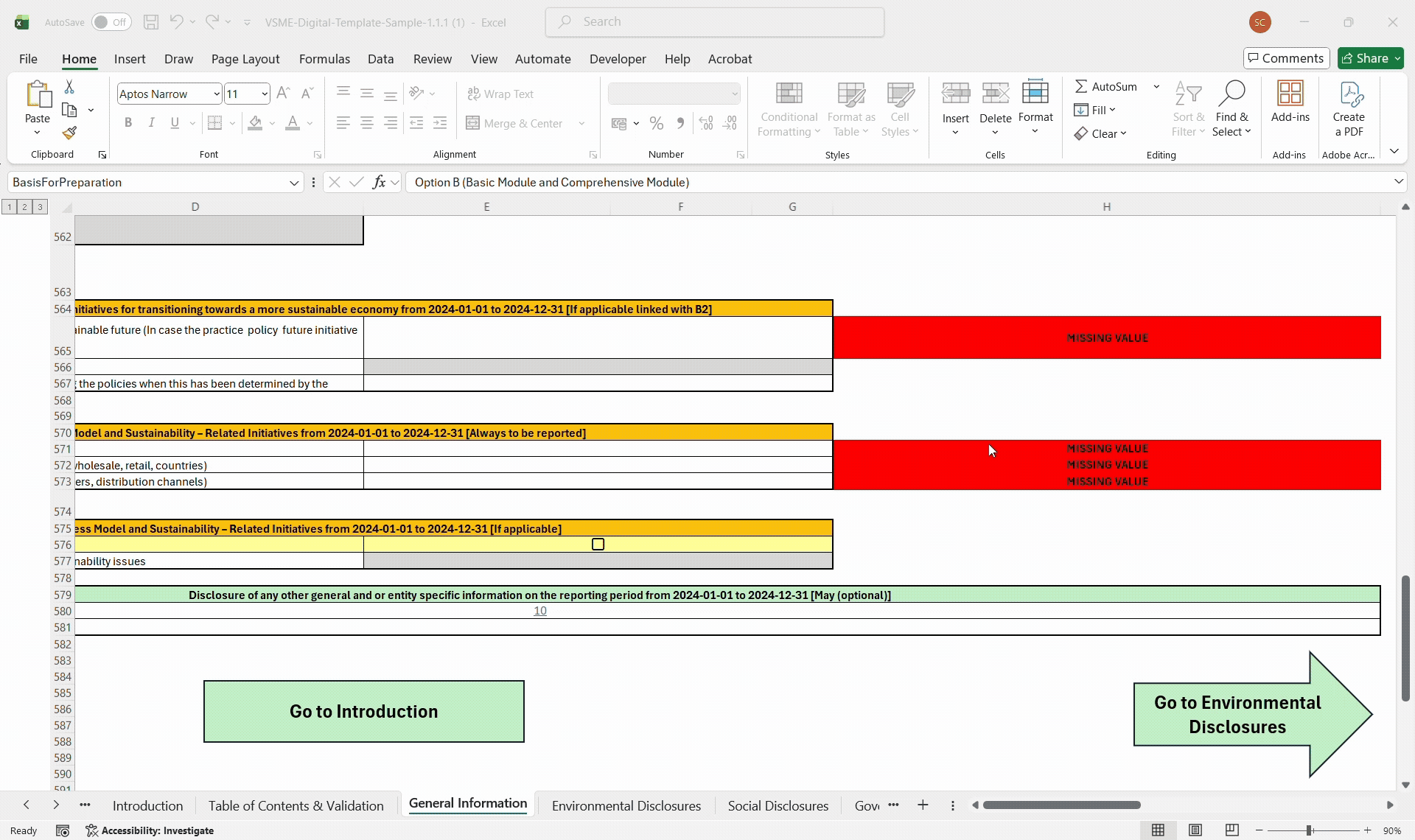Add a new sheet with plus button

click(922, 805)
